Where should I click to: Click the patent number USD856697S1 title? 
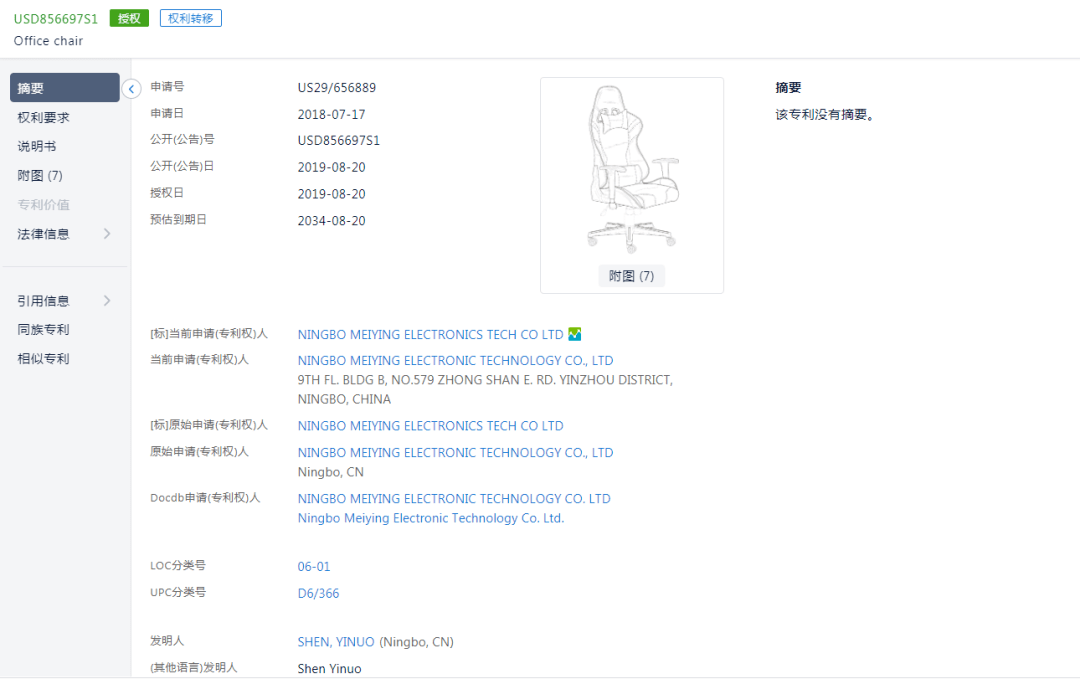(56, 18)
